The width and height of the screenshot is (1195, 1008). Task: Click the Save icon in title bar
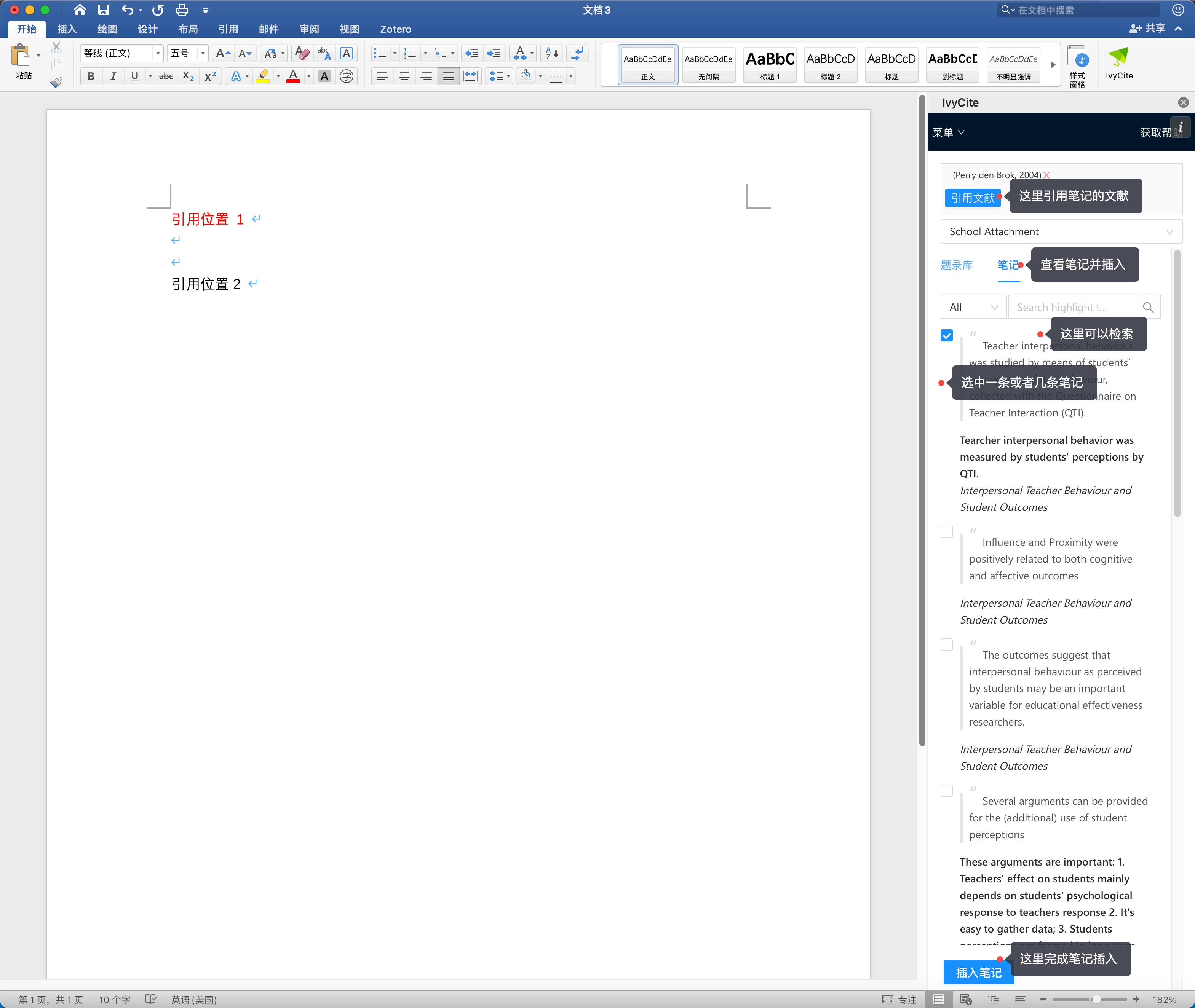104,10
